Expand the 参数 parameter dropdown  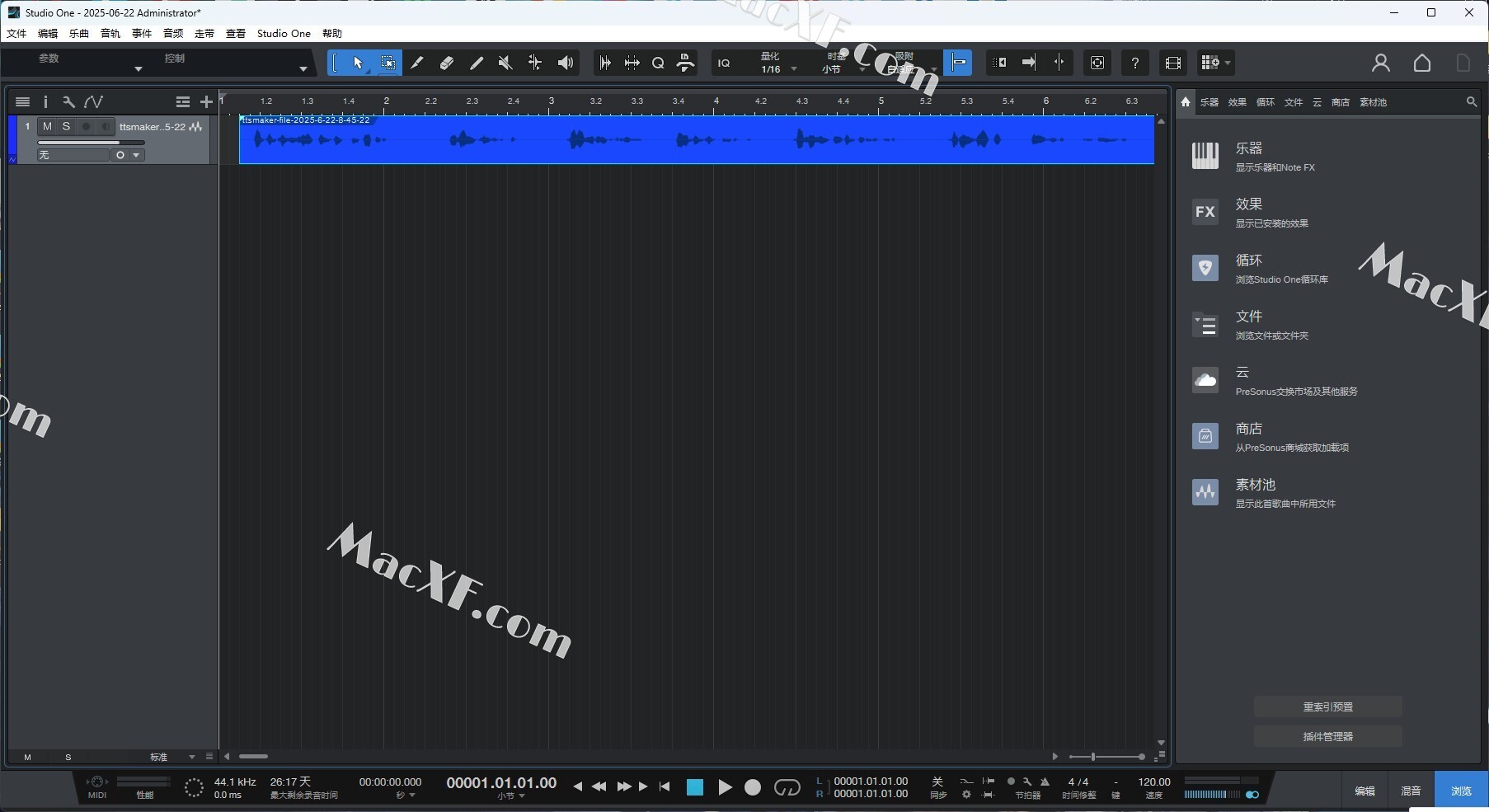click(139, 69)
